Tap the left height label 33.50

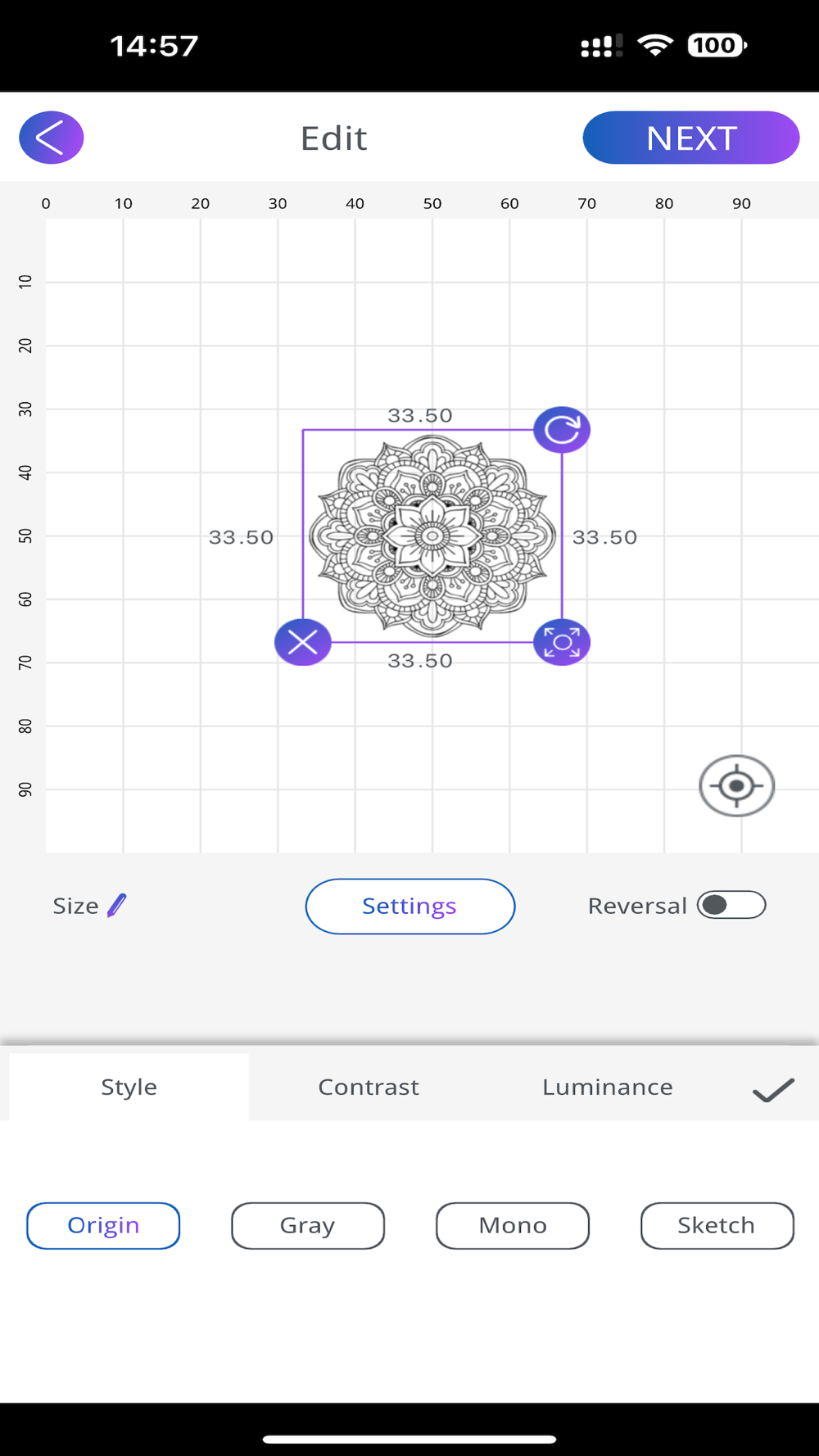241,537
